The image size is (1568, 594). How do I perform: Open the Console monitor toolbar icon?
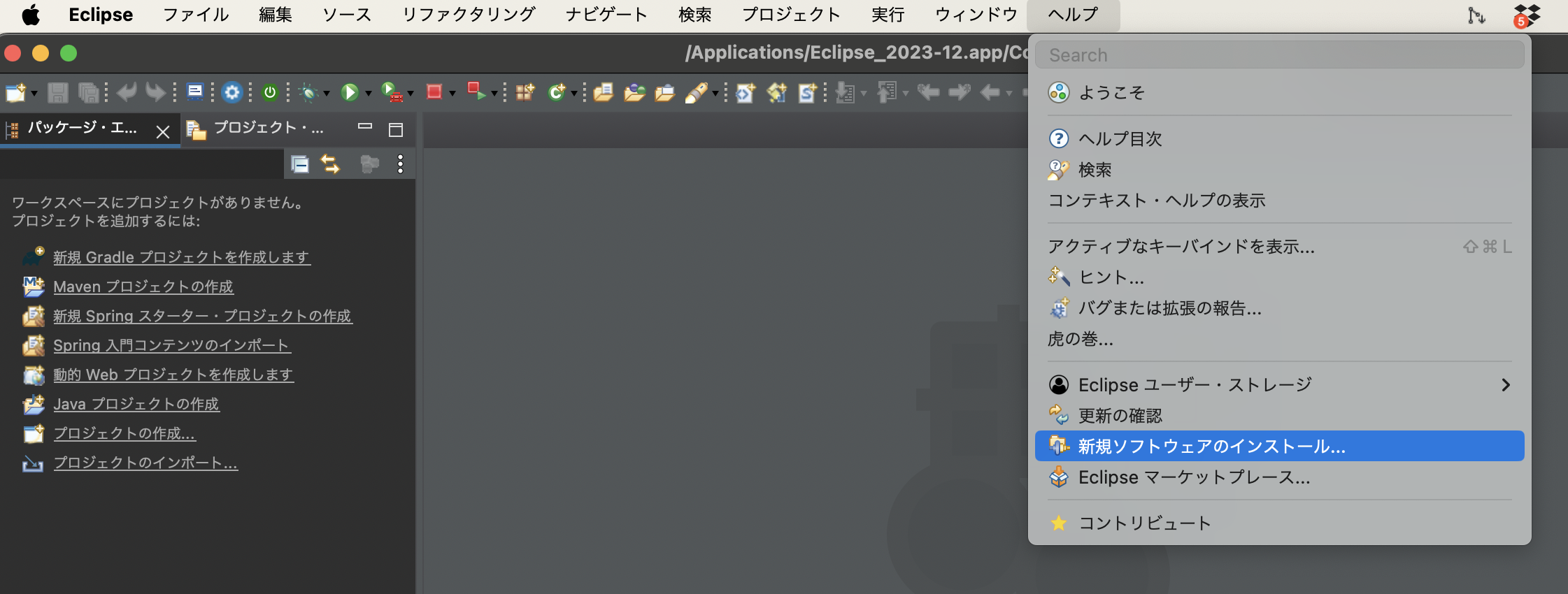(196, 92)
